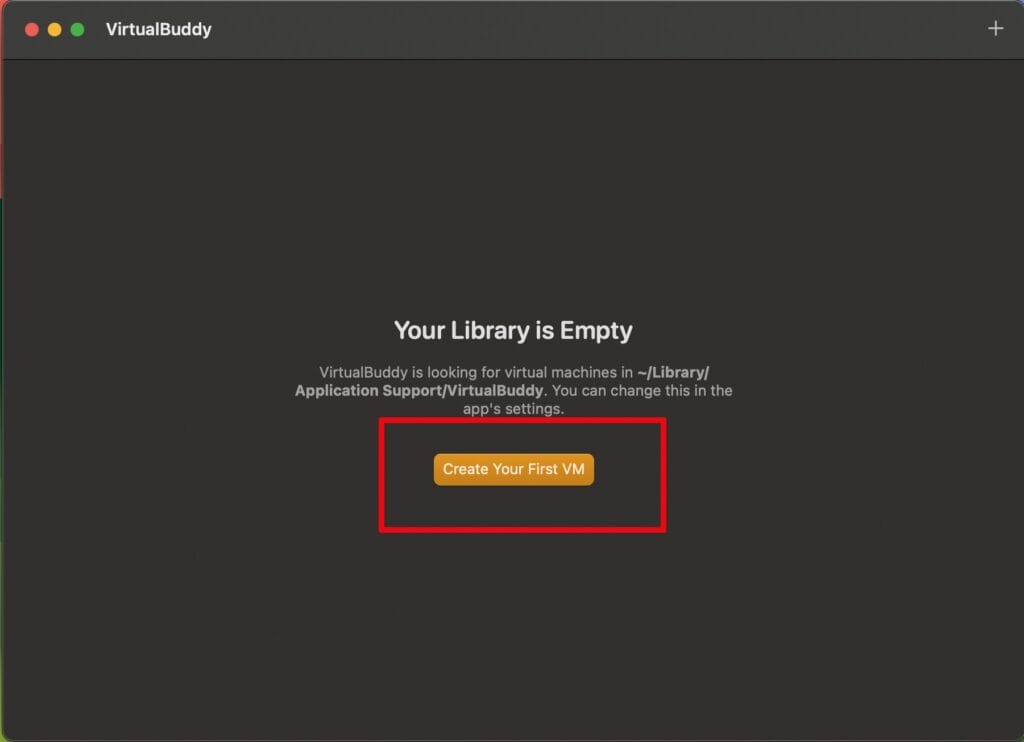Click the plus icon to add a VM
1024x742 pixels.
click(x=995, y=29)
